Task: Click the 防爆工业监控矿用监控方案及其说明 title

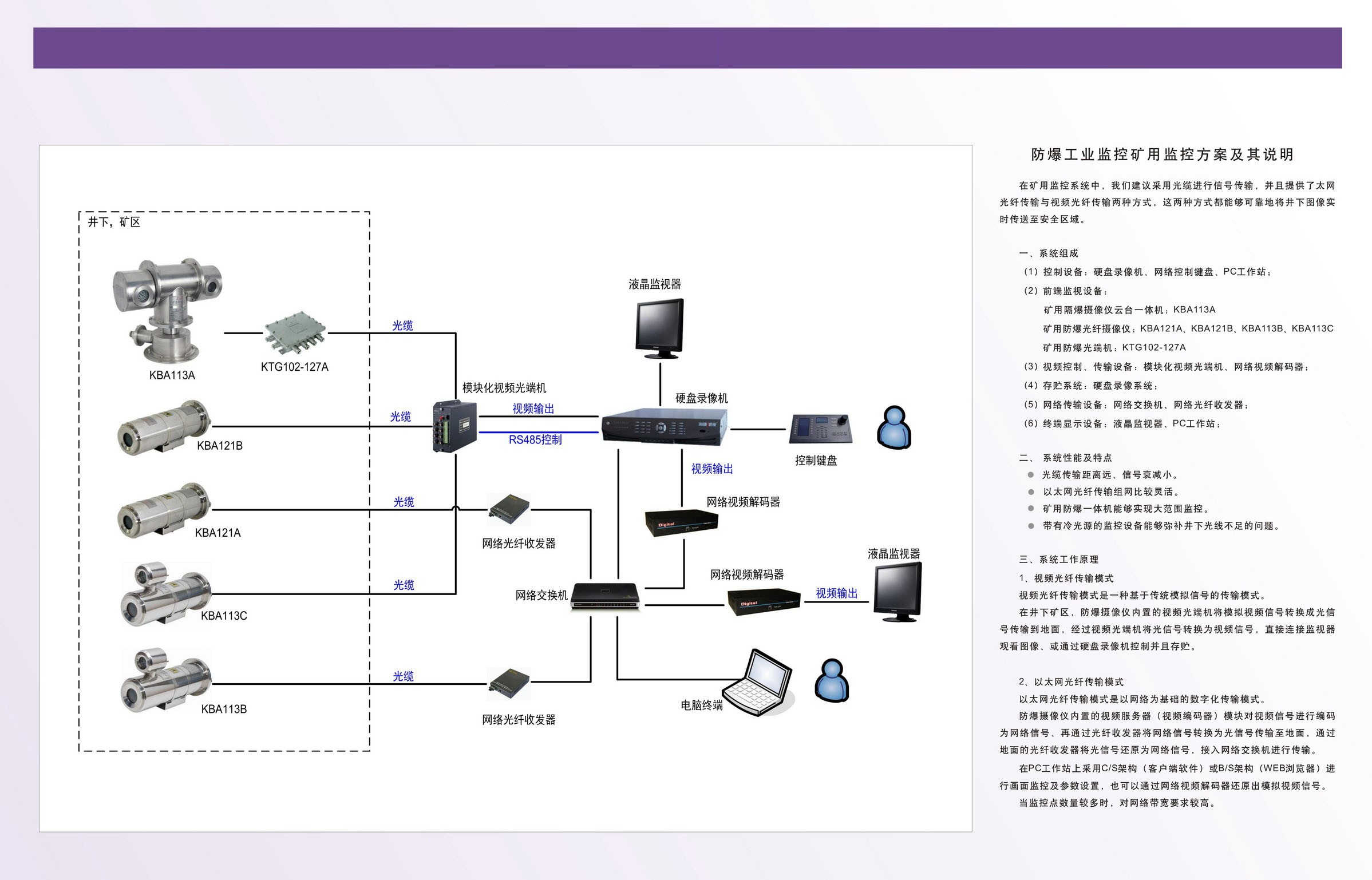Action: (x=1162, y=154)
